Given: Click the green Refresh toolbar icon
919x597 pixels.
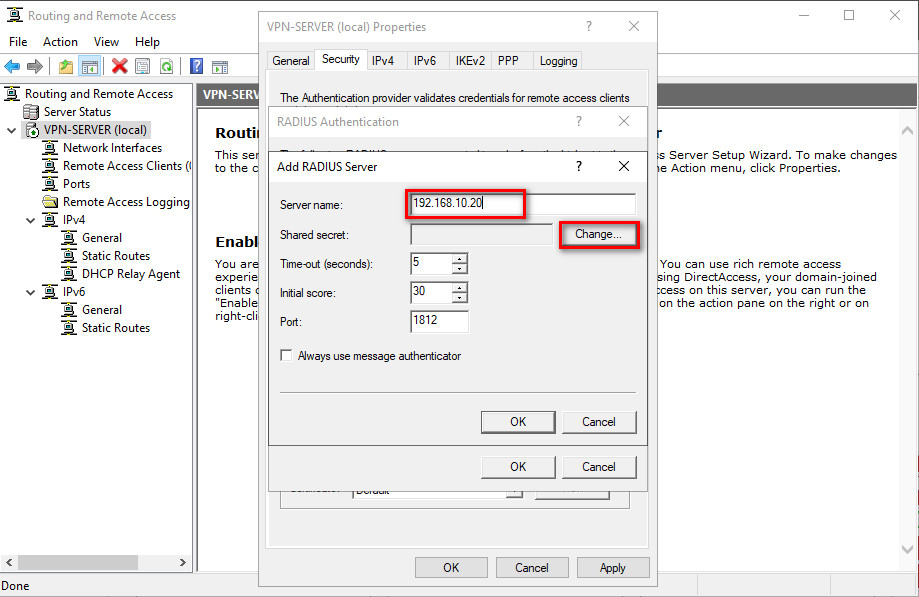Looking at the screenshot, I should (x=166, y=66).
